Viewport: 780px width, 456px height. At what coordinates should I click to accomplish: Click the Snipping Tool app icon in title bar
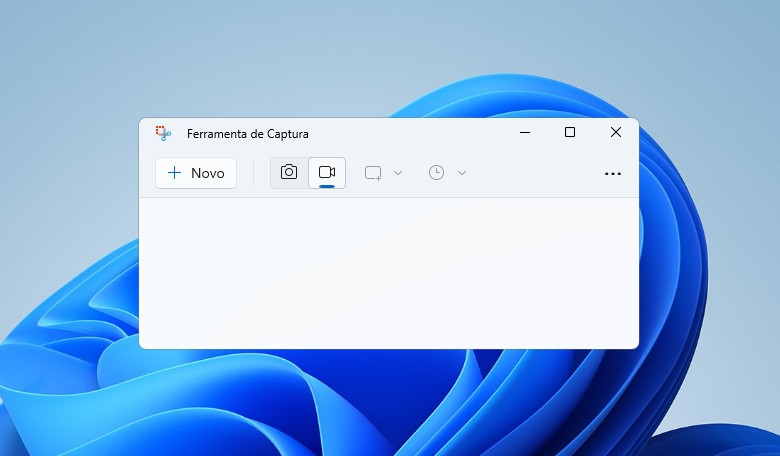164,133
